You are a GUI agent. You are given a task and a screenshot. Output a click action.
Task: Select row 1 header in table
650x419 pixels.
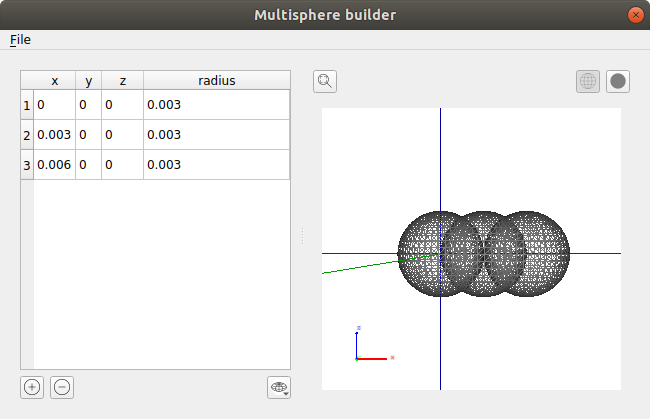(27, 105)
